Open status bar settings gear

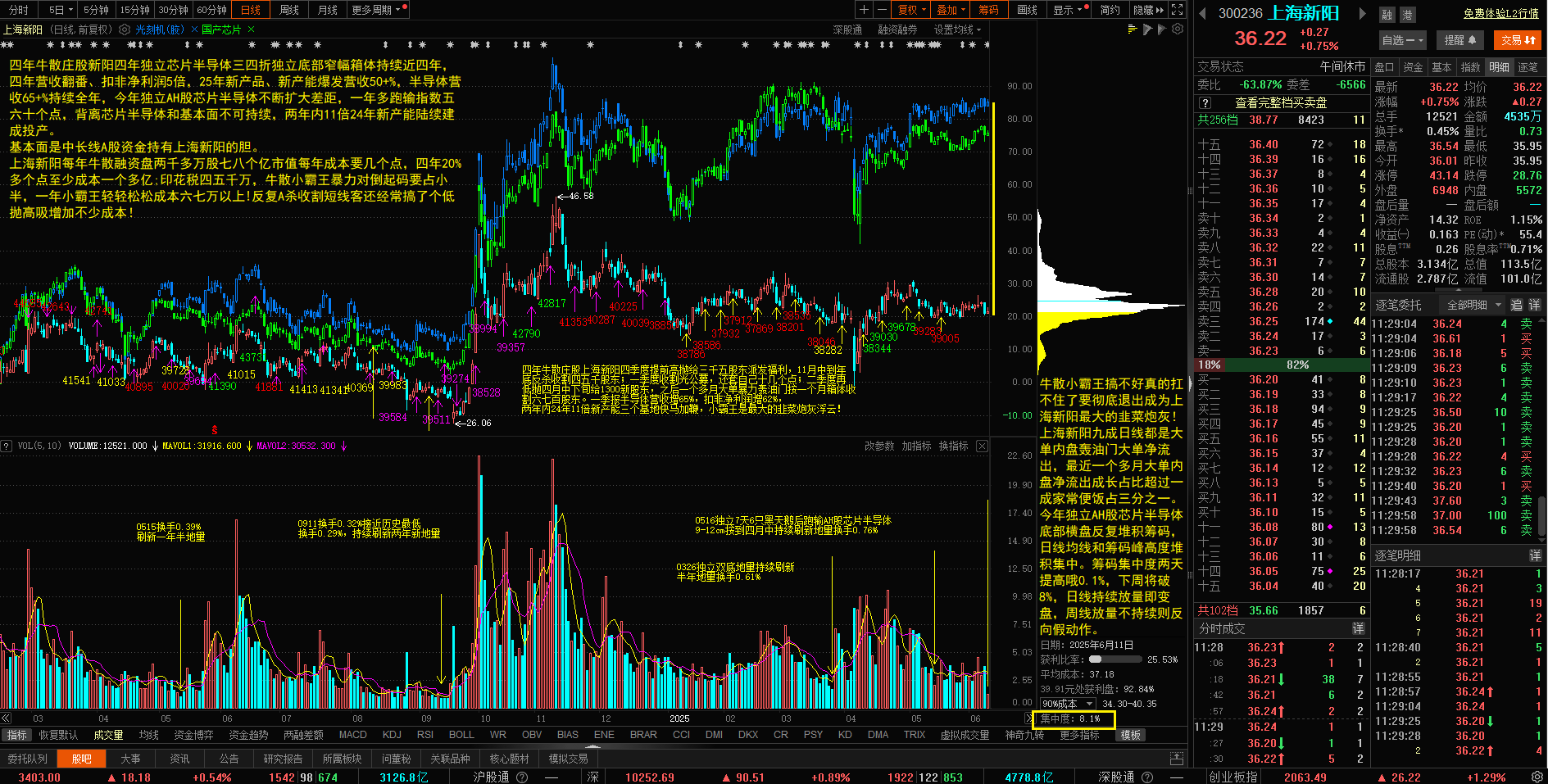[1537, 777]
